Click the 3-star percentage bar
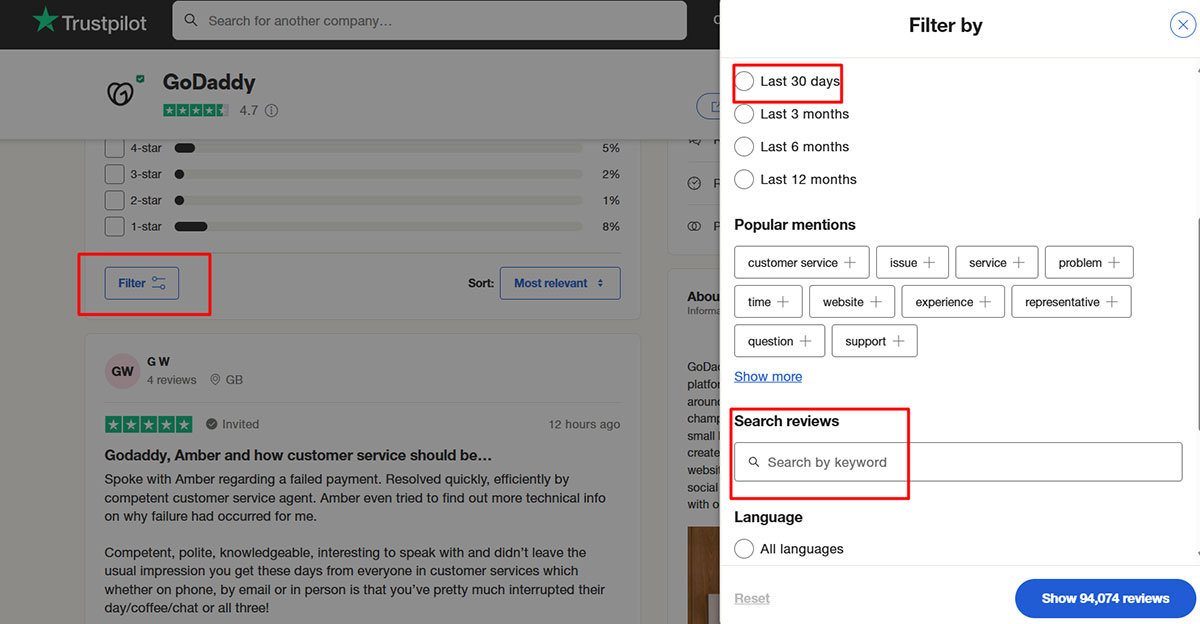Viewport: 1200px width, 624px height. click(x=378, y=174)
